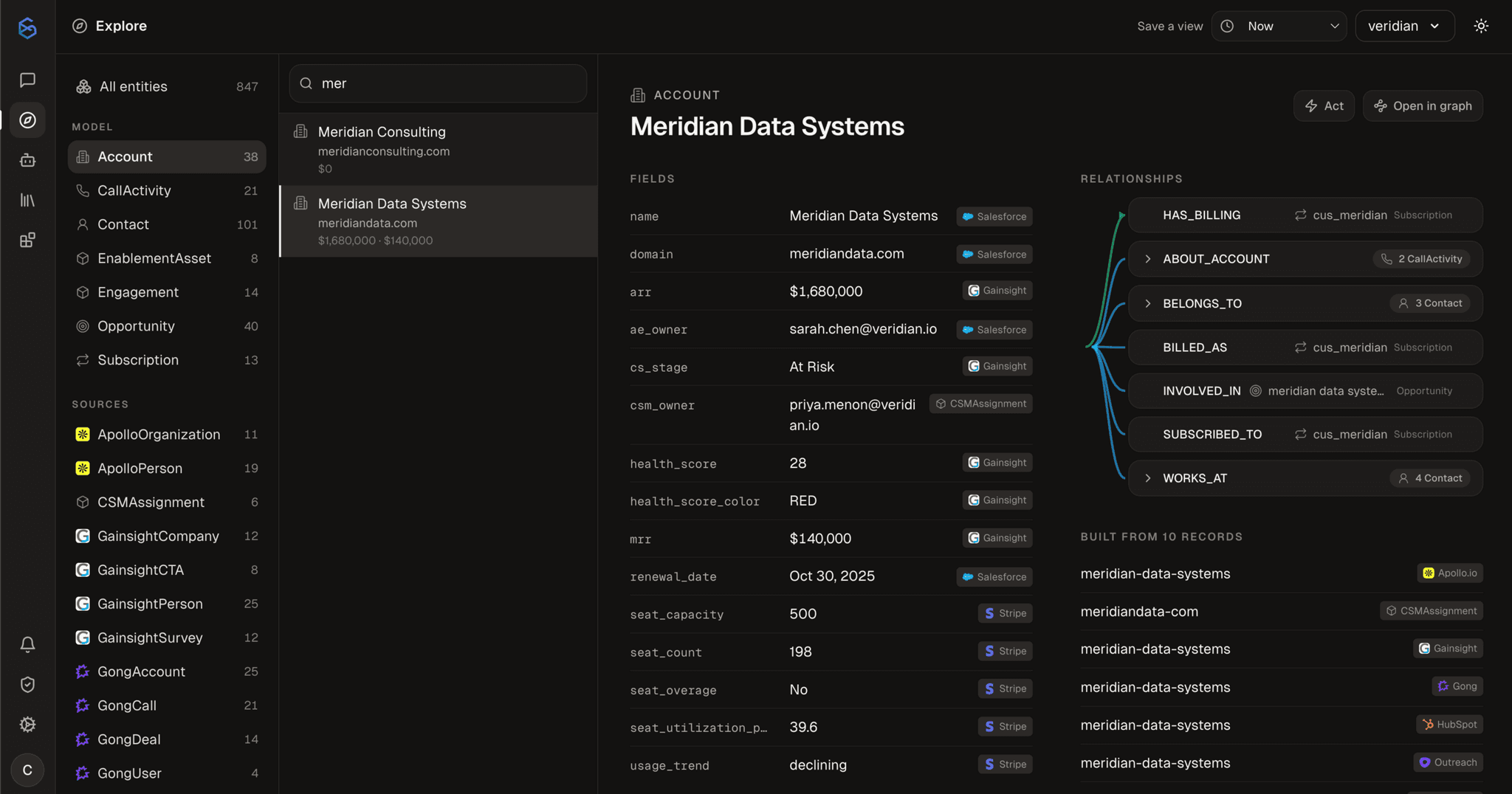1512x794 pixels.
Task: Select the Engagement model item
Action: [167, 292]
